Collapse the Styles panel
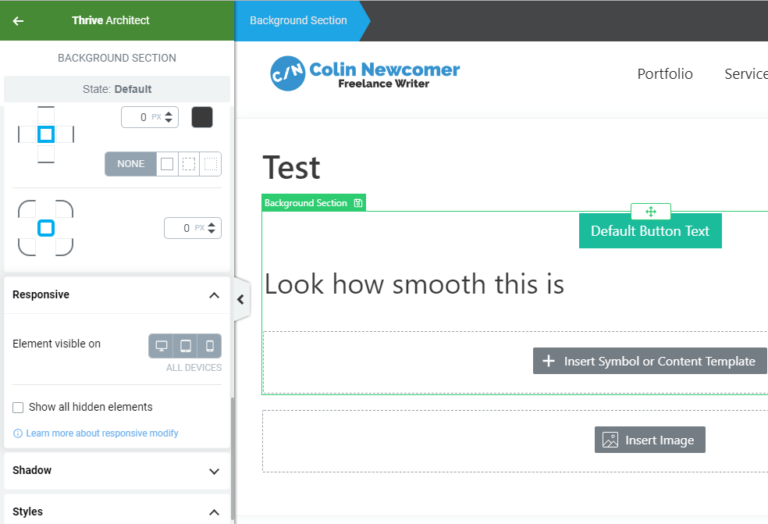Viewport: 768px width, 524px height. pyautogui.click(x=214, y=512)
